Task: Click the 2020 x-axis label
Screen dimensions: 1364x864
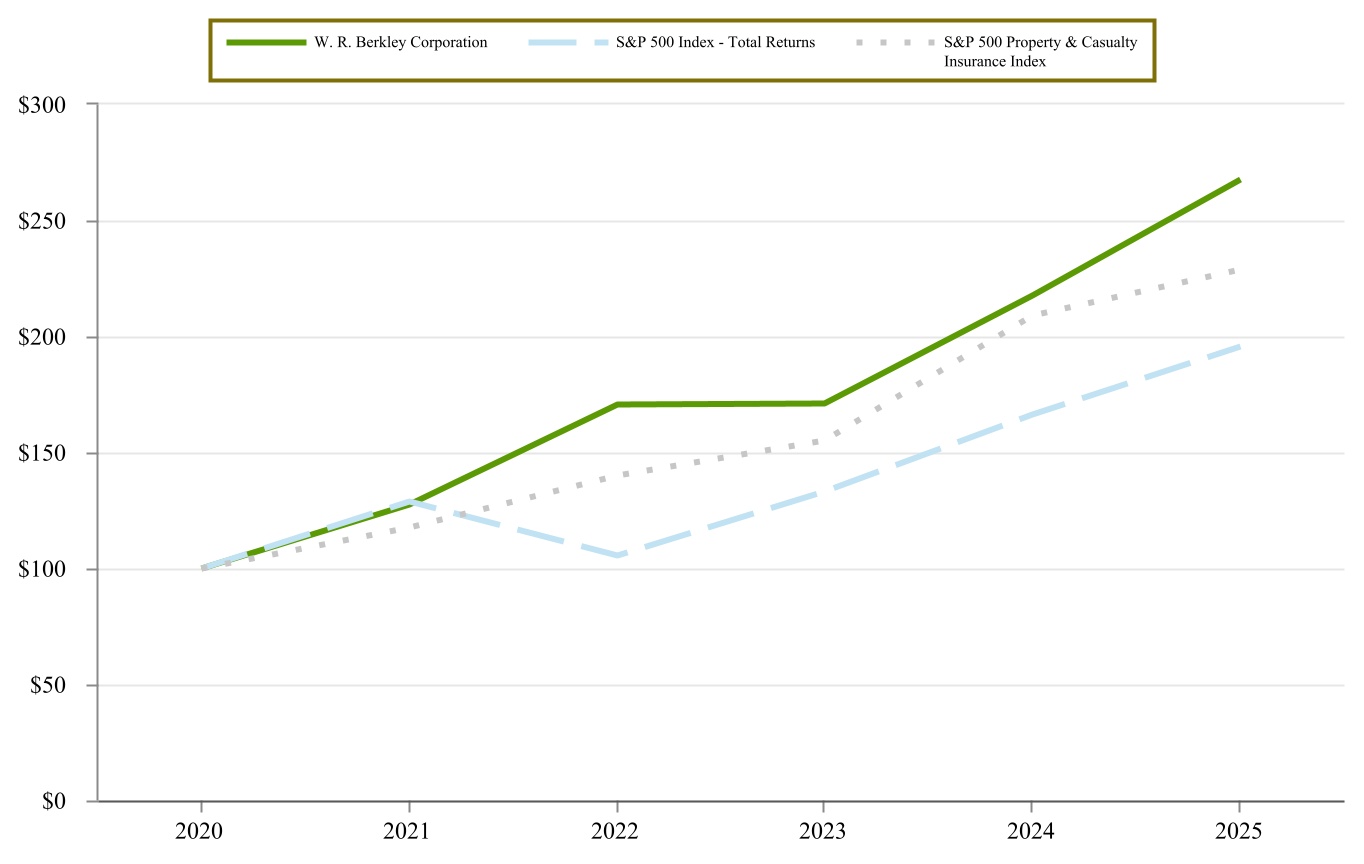Action: pyautogui.click(x=201, y=832)
